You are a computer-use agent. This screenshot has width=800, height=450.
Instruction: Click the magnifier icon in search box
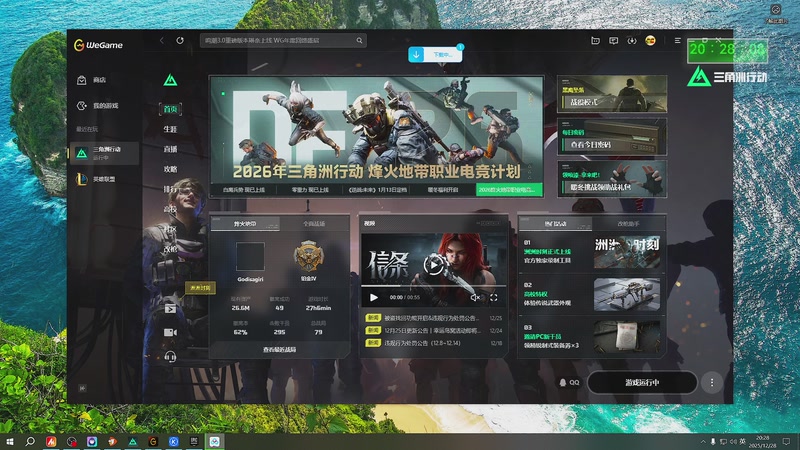[x=359, y=40]
